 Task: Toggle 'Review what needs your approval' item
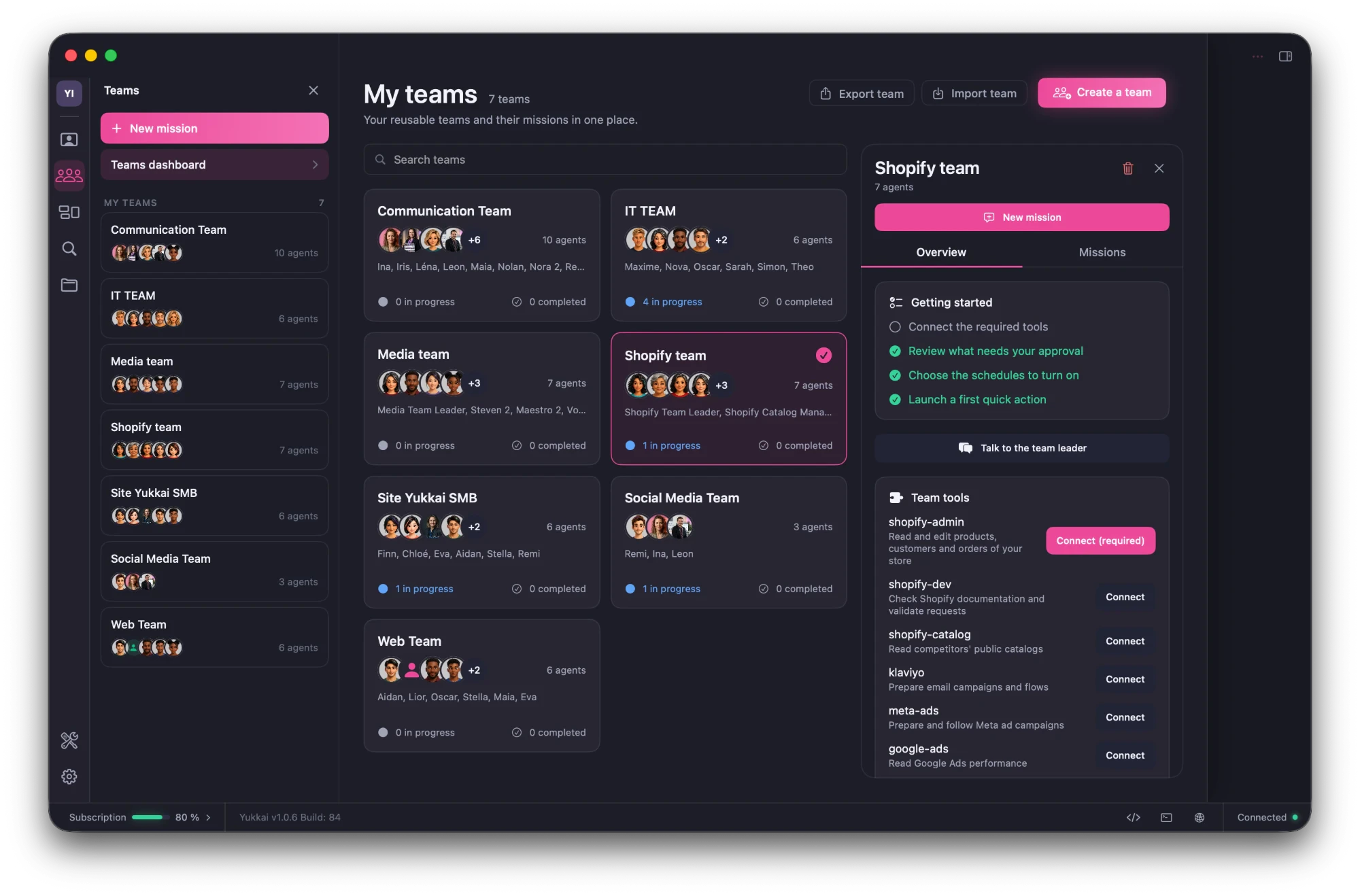coord(895,351)
